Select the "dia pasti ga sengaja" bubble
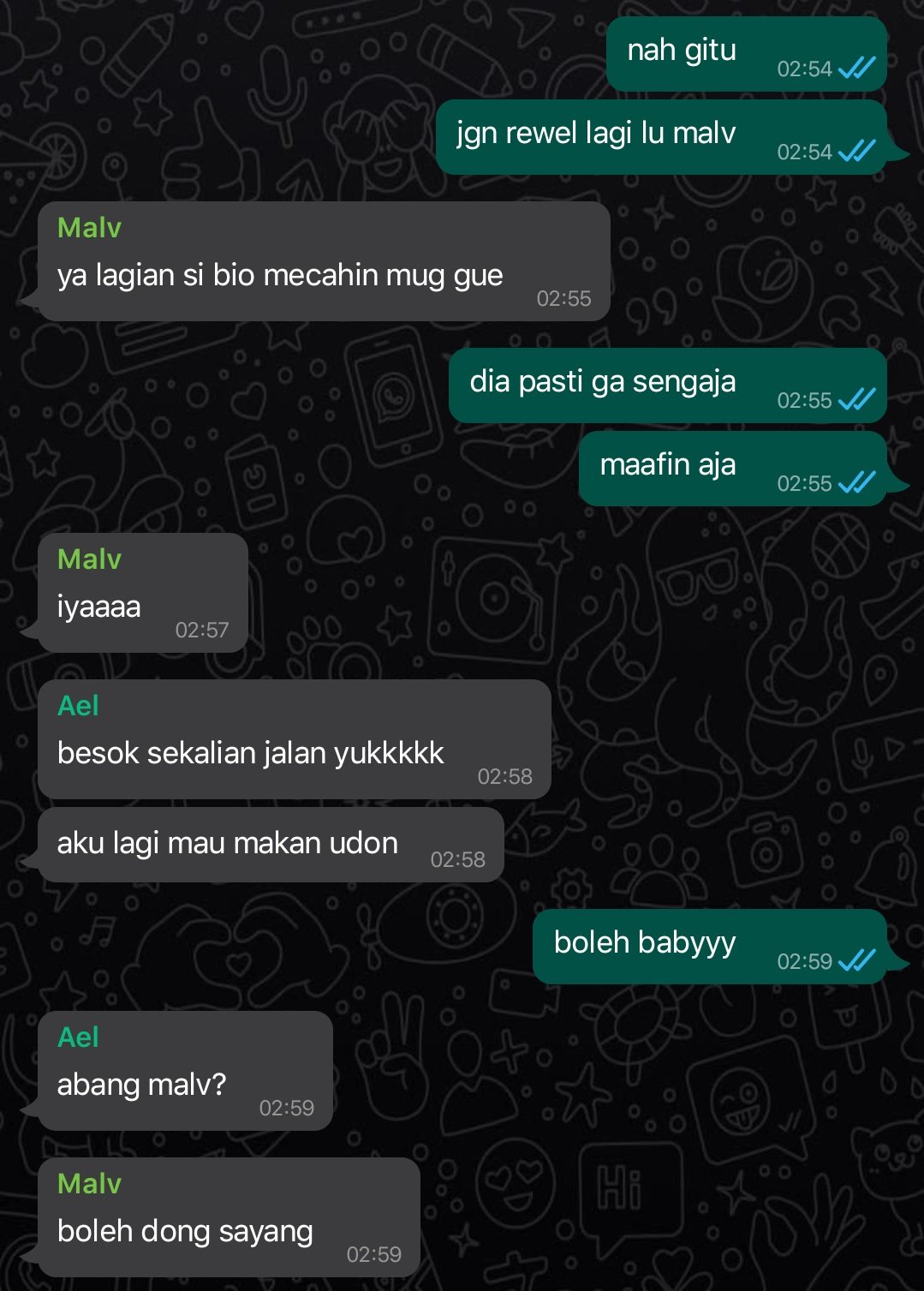Screen dimensions: 924x1291 (667, 386)
